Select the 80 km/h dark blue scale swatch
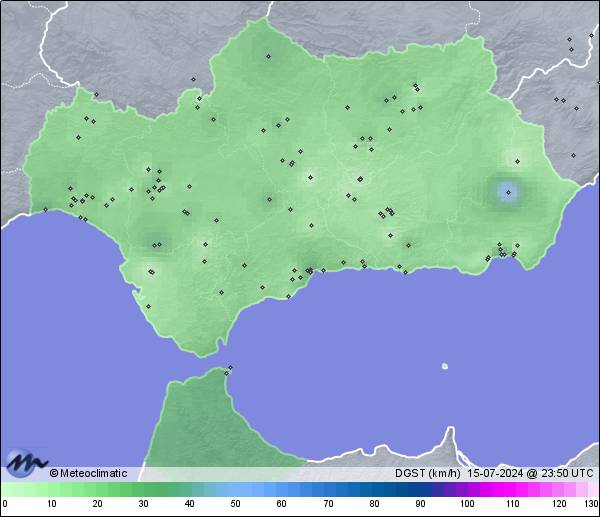This screenshot has height=517, width=600. point(373,489)
